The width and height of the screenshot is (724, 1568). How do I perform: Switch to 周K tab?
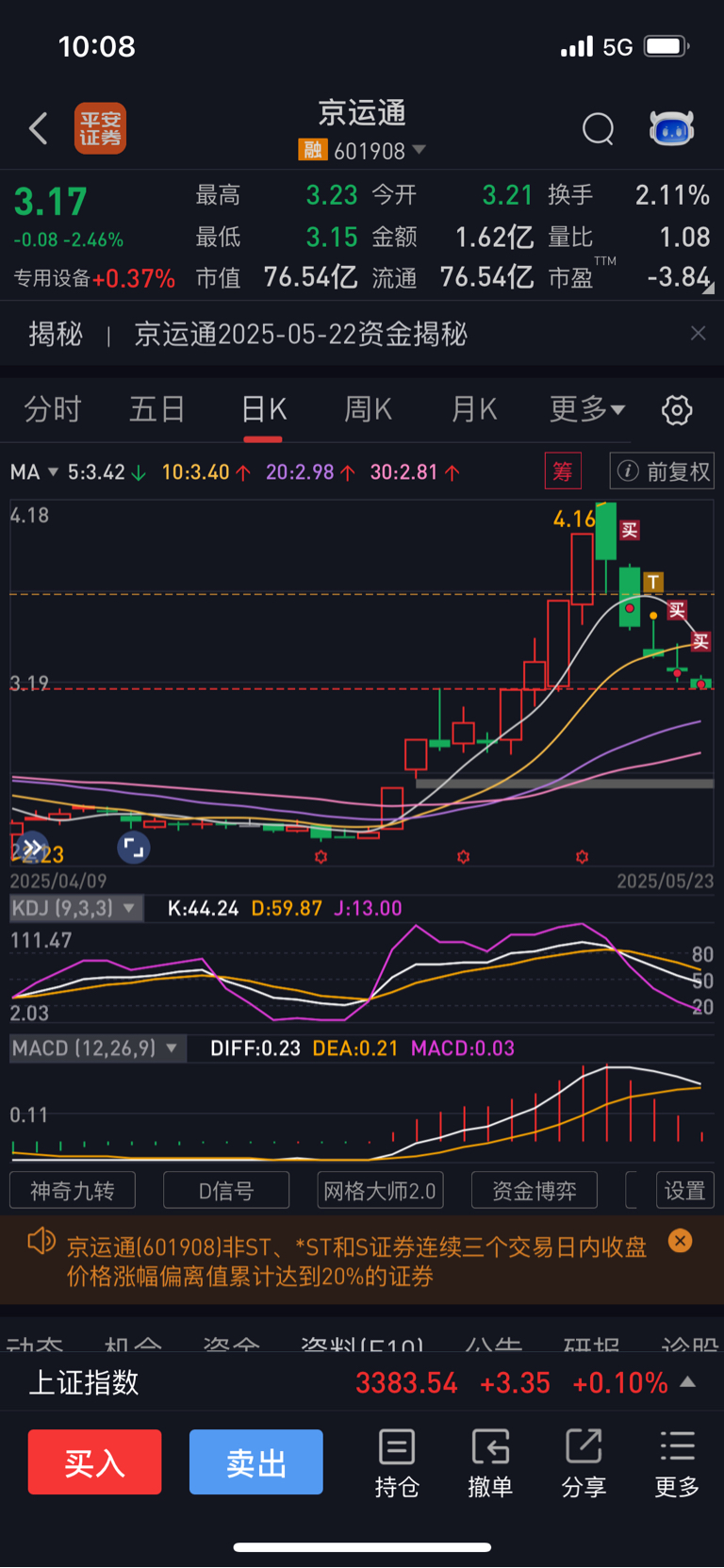click(368, 409)
